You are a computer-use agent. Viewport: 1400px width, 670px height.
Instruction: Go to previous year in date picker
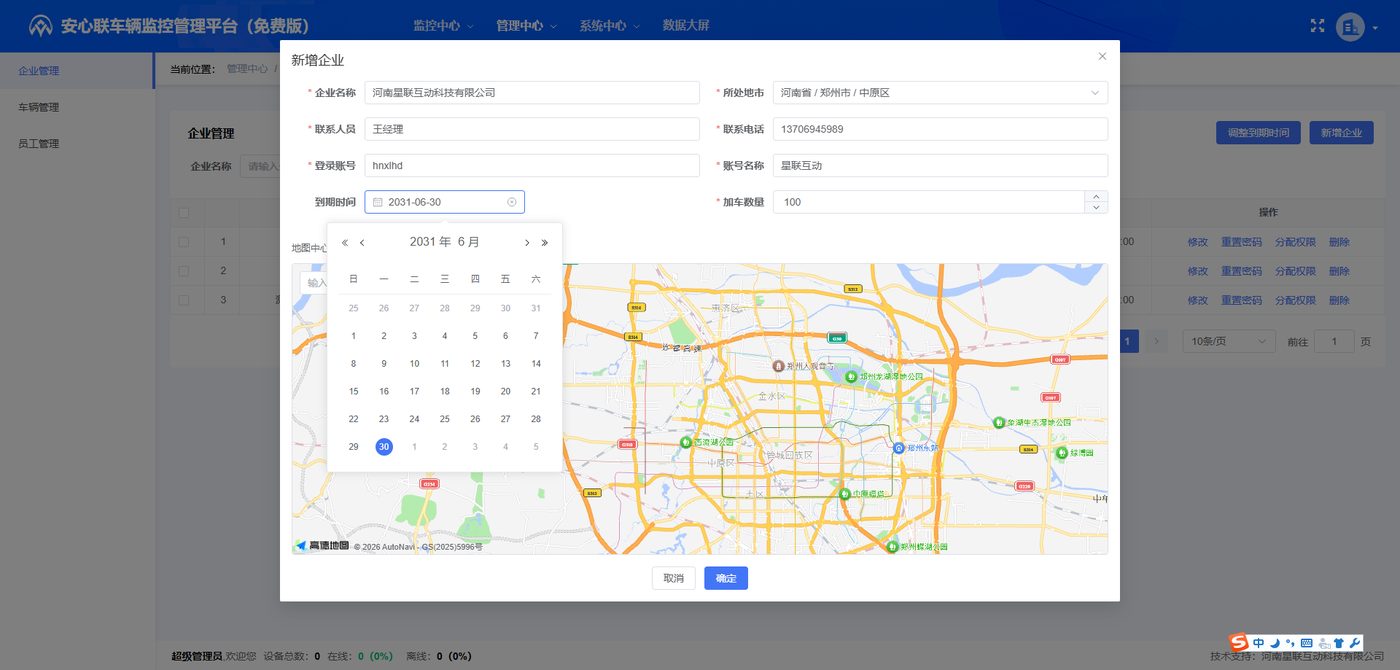pyautogui.click(x=345, y=242)
